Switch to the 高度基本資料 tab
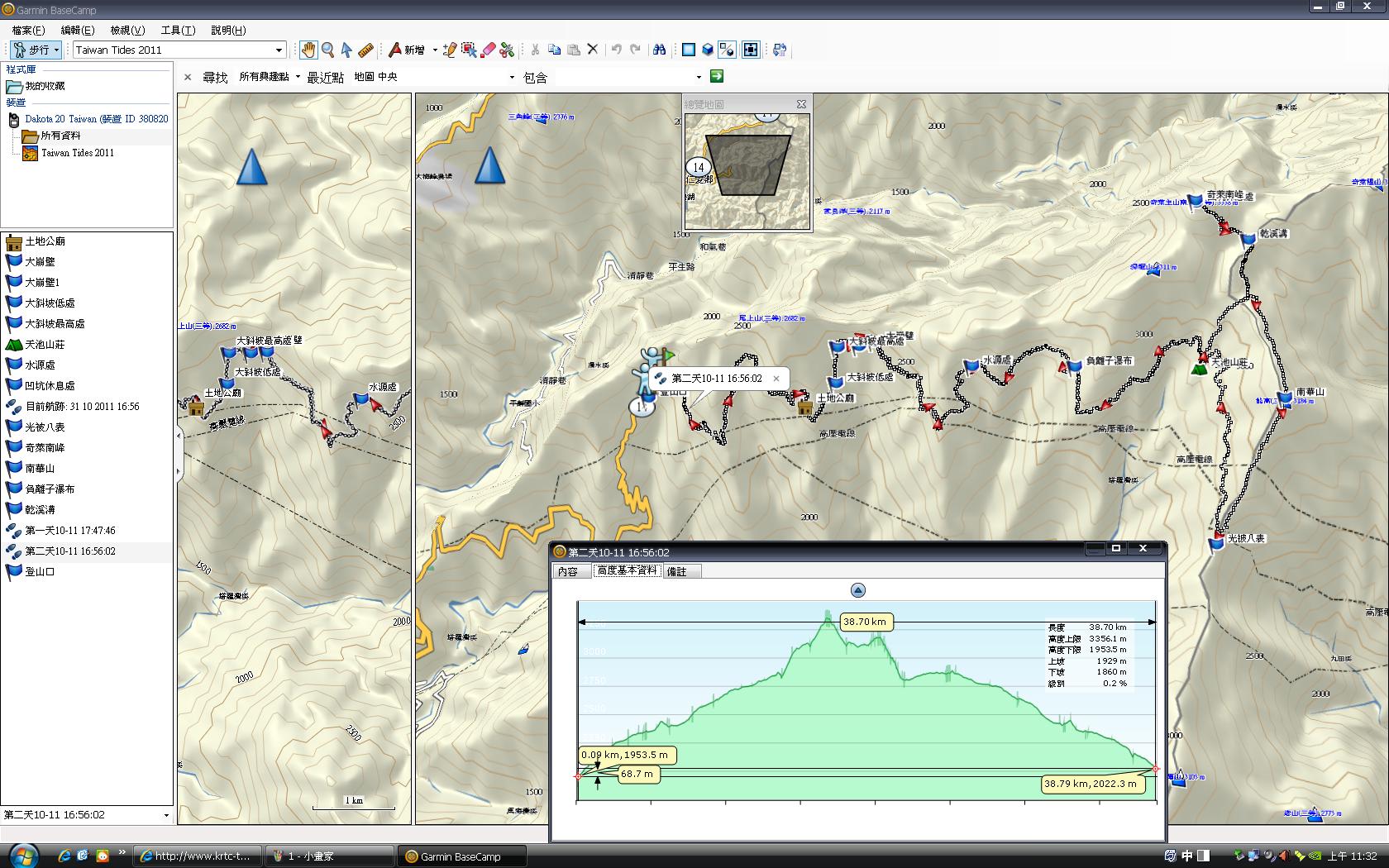 (627, 571)
